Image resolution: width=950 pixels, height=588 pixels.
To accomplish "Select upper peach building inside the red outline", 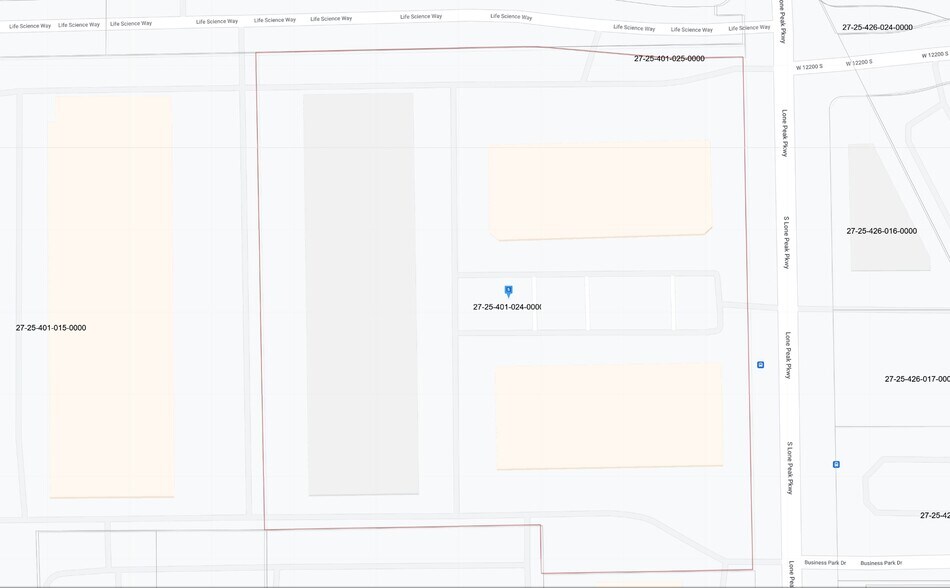I will pos(600,191).
